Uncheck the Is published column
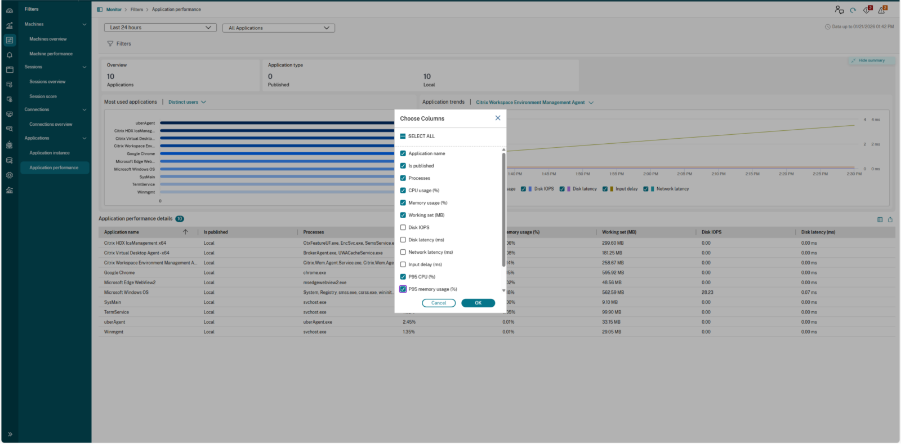The height and width of the screenshot is (444, 901). click(x=403, y=165)
